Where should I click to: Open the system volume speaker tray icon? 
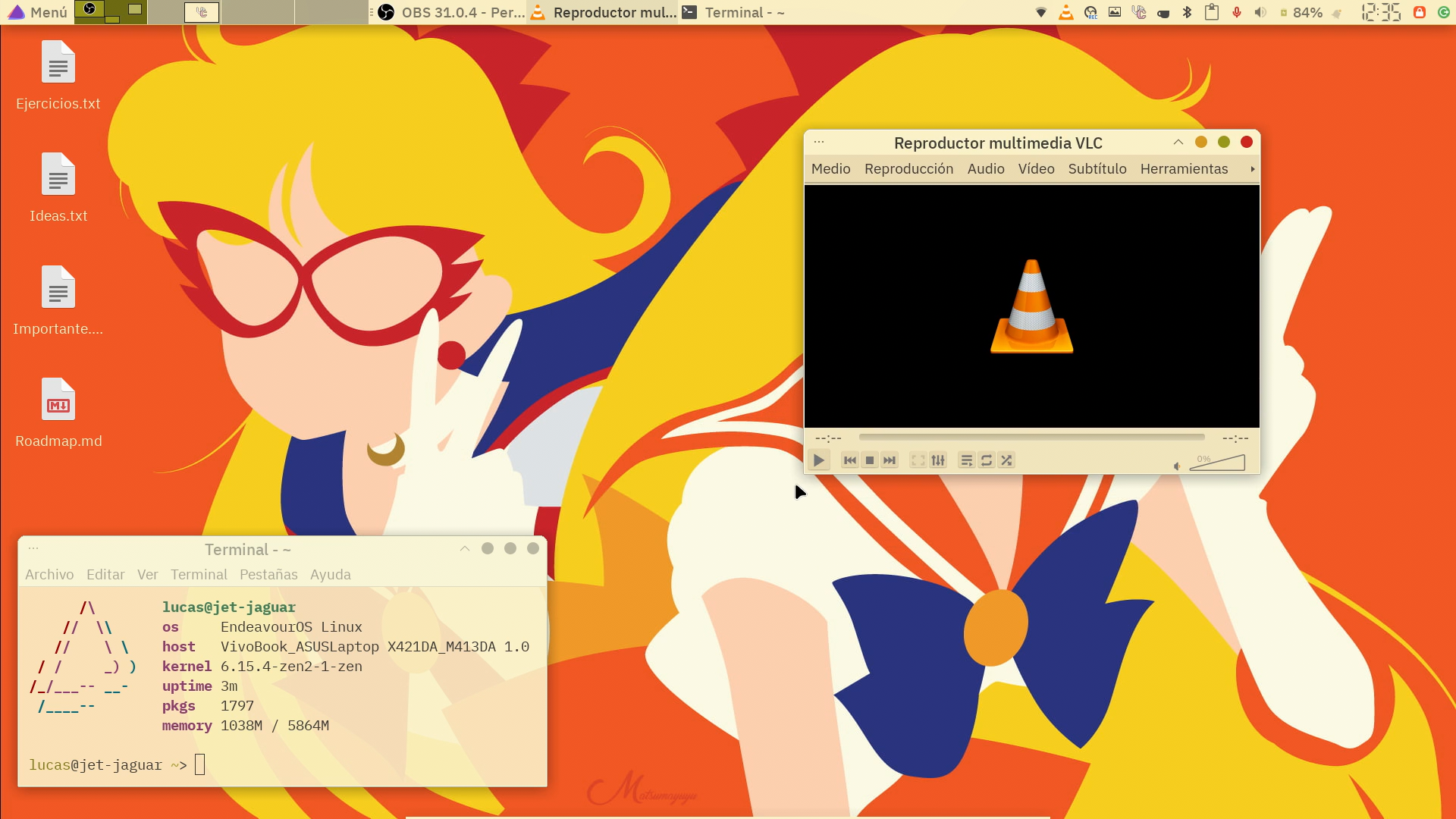1260,12
